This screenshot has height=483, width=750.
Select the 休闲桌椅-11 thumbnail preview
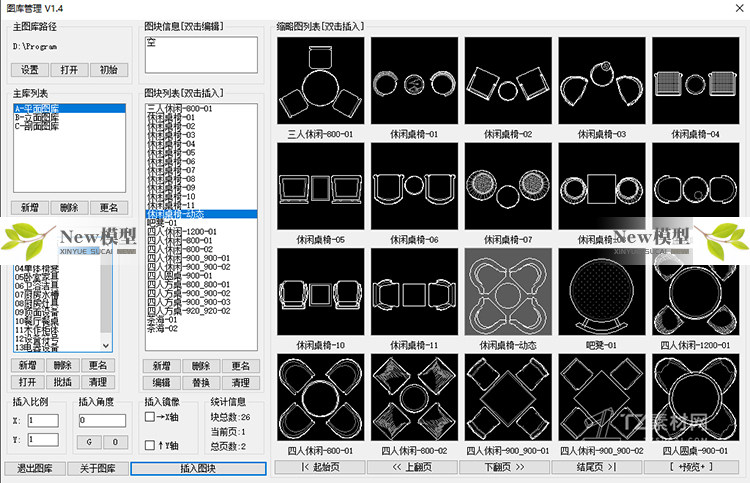tap(414, 292)
